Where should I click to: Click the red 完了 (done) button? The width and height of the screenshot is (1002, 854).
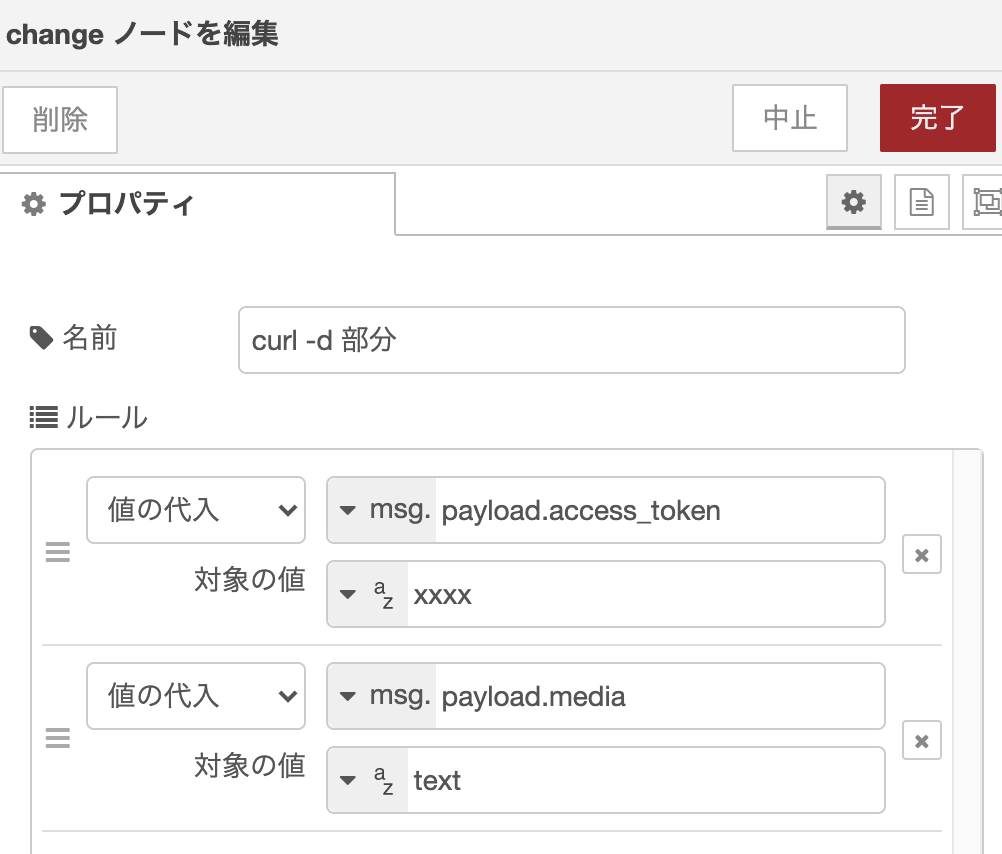tap(937, 118)
